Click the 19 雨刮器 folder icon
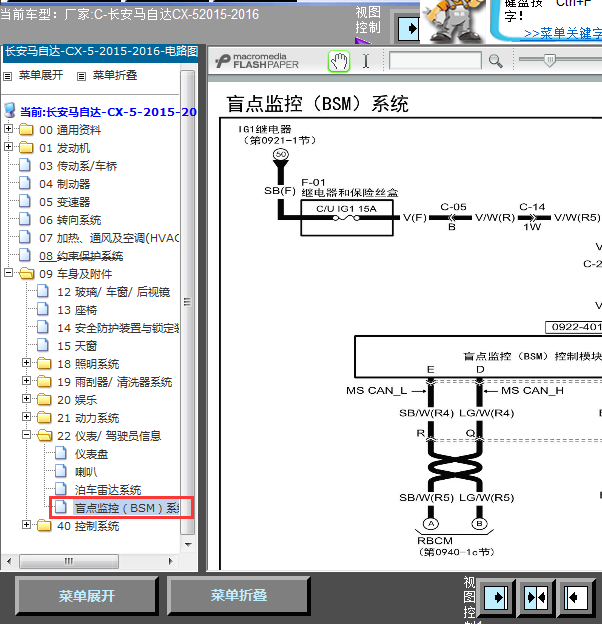Viewport: 602px width, 624px height. (x=44, y=381)
